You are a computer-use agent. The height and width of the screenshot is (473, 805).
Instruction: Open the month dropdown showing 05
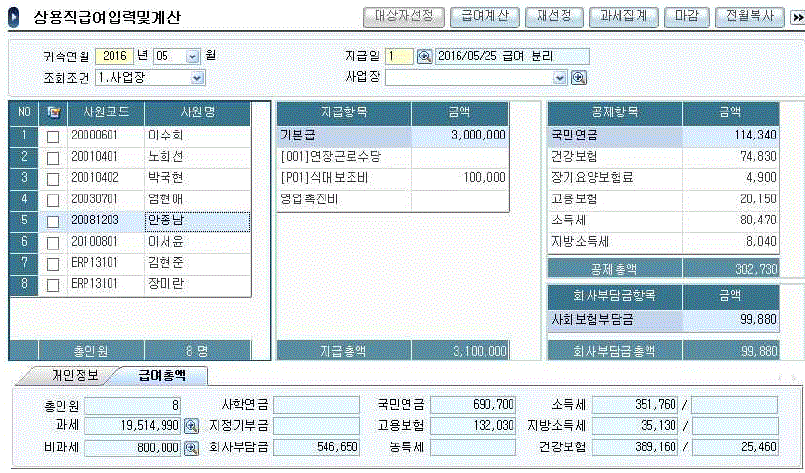point(193,56)
